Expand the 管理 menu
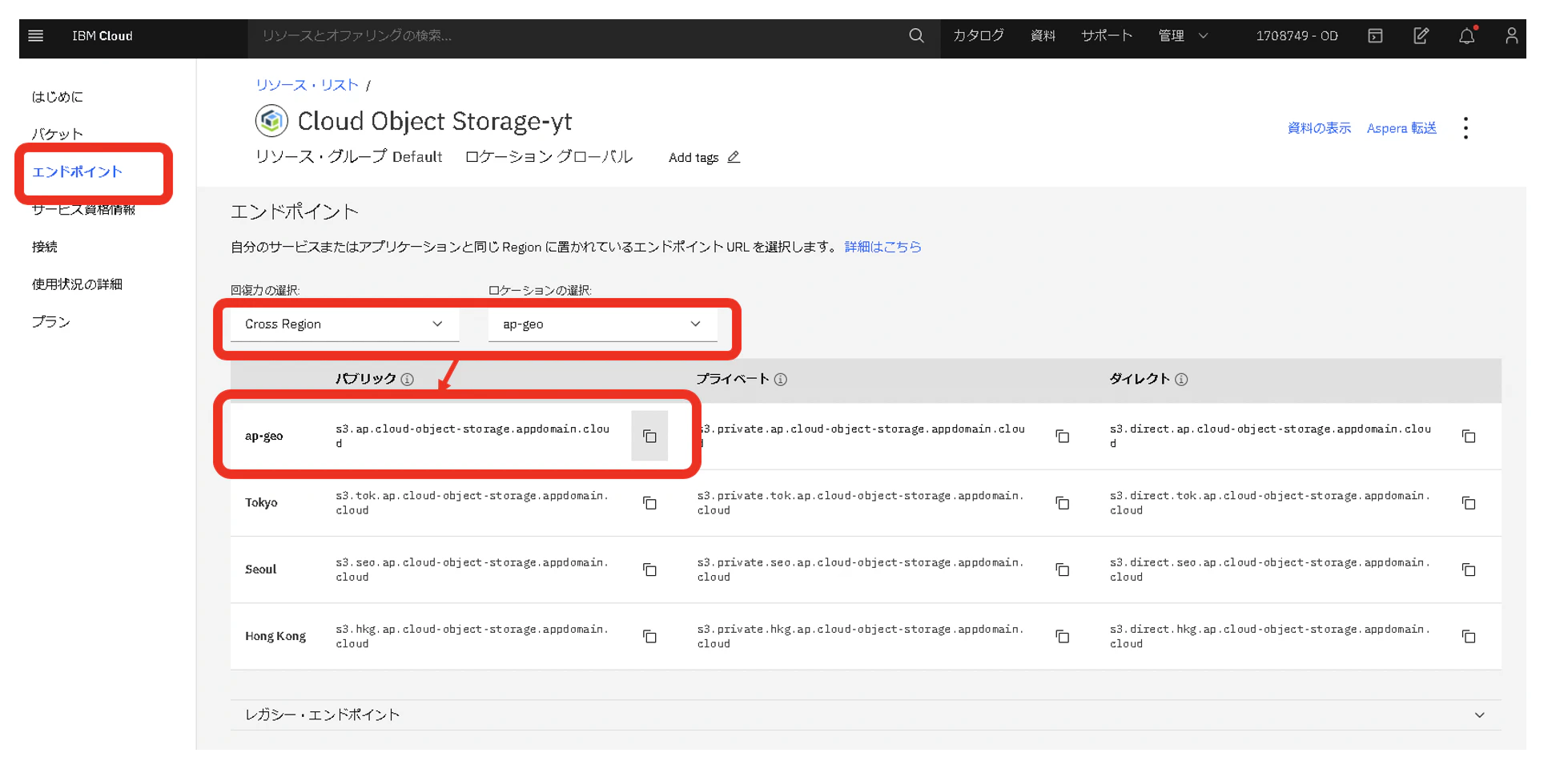Image resolution: width=1568 pixels, height=761 pixels. tap(1183, 36)
